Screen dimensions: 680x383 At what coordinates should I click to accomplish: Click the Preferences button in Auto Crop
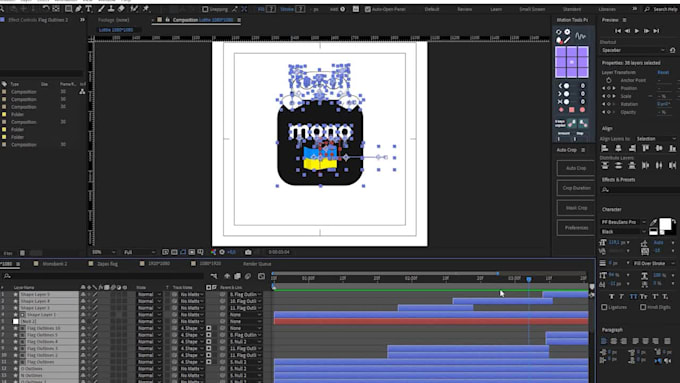pyautogui.click(x=576, y=228)
